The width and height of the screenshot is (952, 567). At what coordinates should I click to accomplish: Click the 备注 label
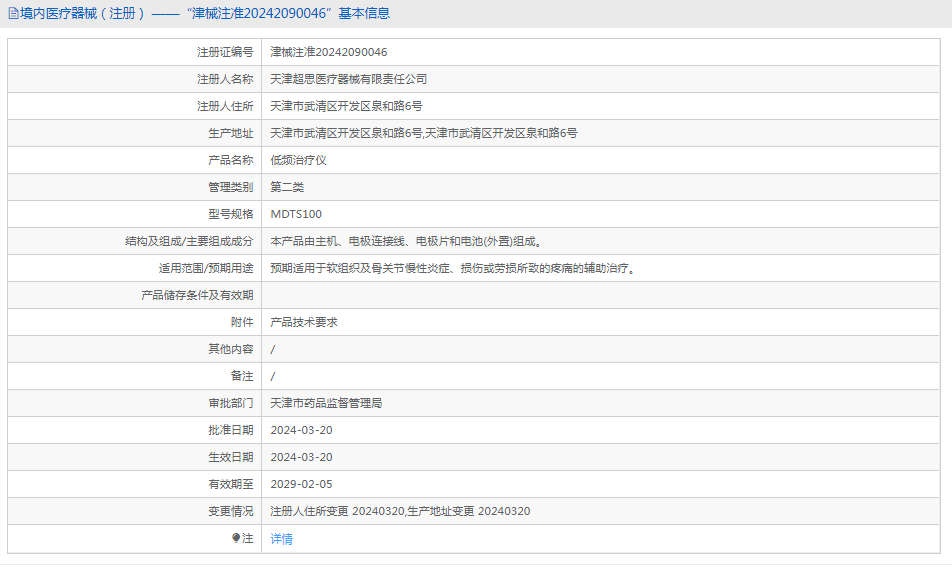(242, 376)
